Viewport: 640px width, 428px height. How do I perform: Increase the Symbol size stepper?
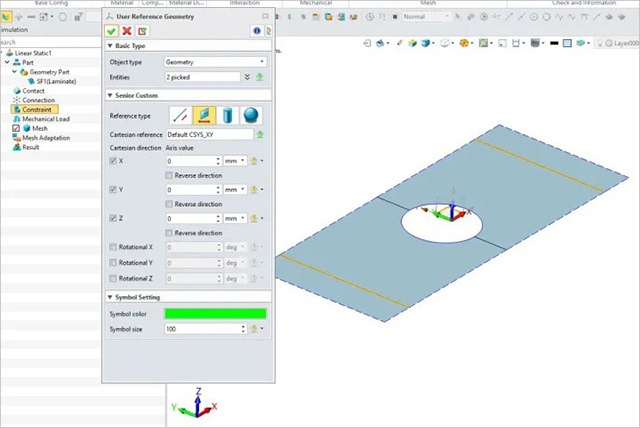click(x=243, y=326)
